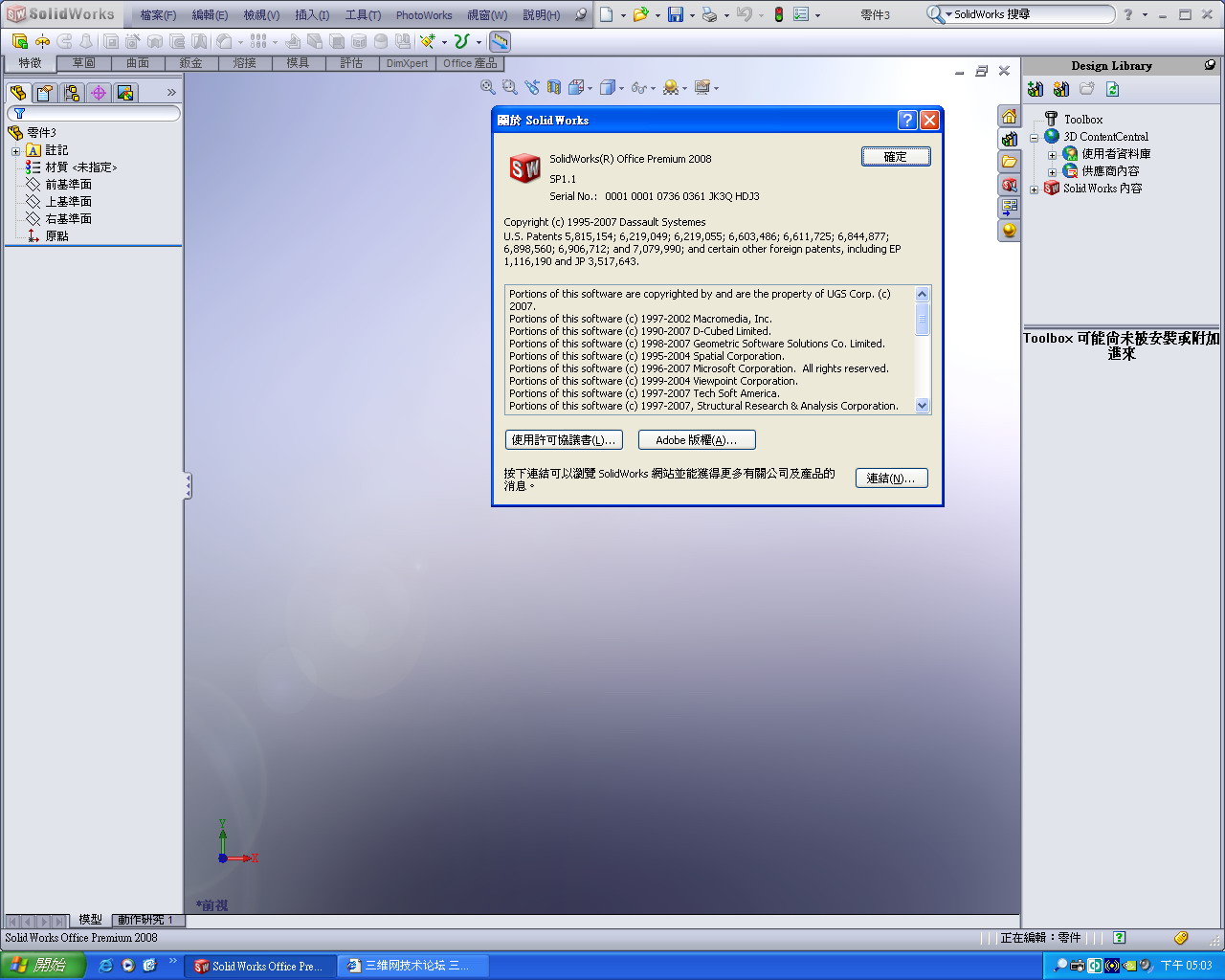The width and height of the screenshot is (1225, 980).
Task: Click the Previous View icon
Action: pyautogui.click(x=532, y=87)
